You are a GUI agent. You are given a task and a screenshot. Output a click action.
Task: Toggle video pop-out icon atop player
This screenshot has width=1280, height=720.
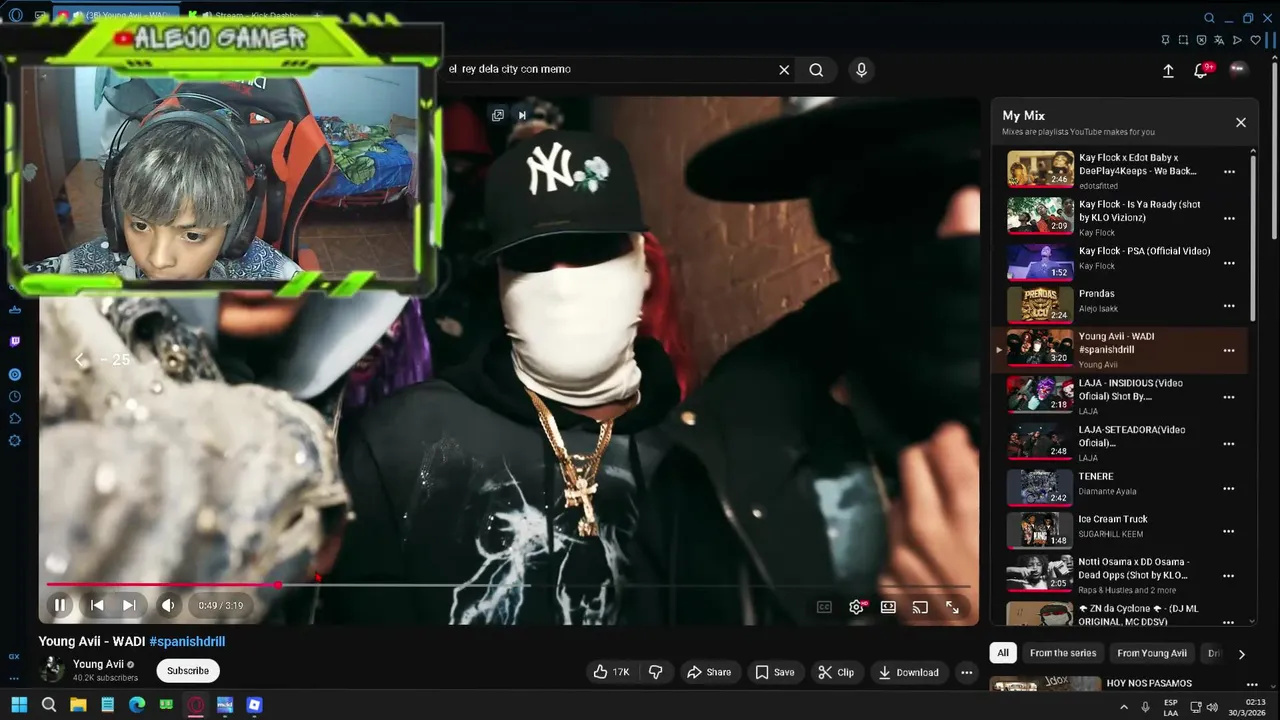click(x=498, y=115)
